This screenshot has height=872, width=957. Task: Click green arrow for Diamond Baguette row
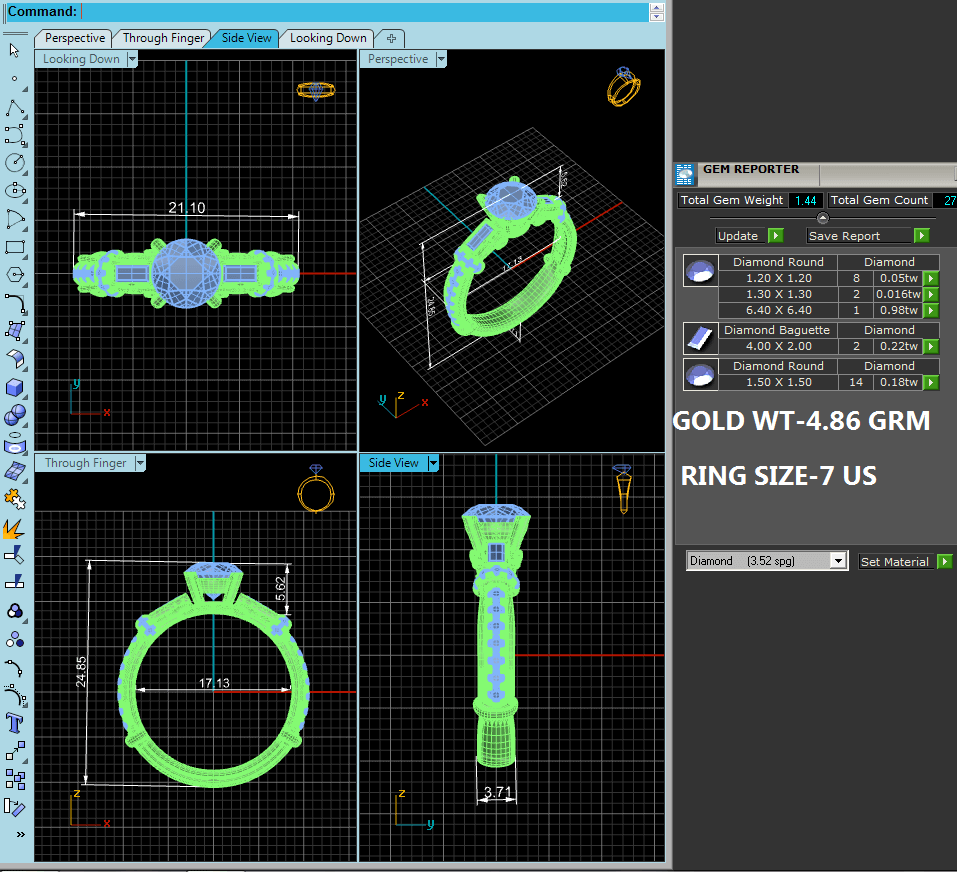[x=931, y=347]
